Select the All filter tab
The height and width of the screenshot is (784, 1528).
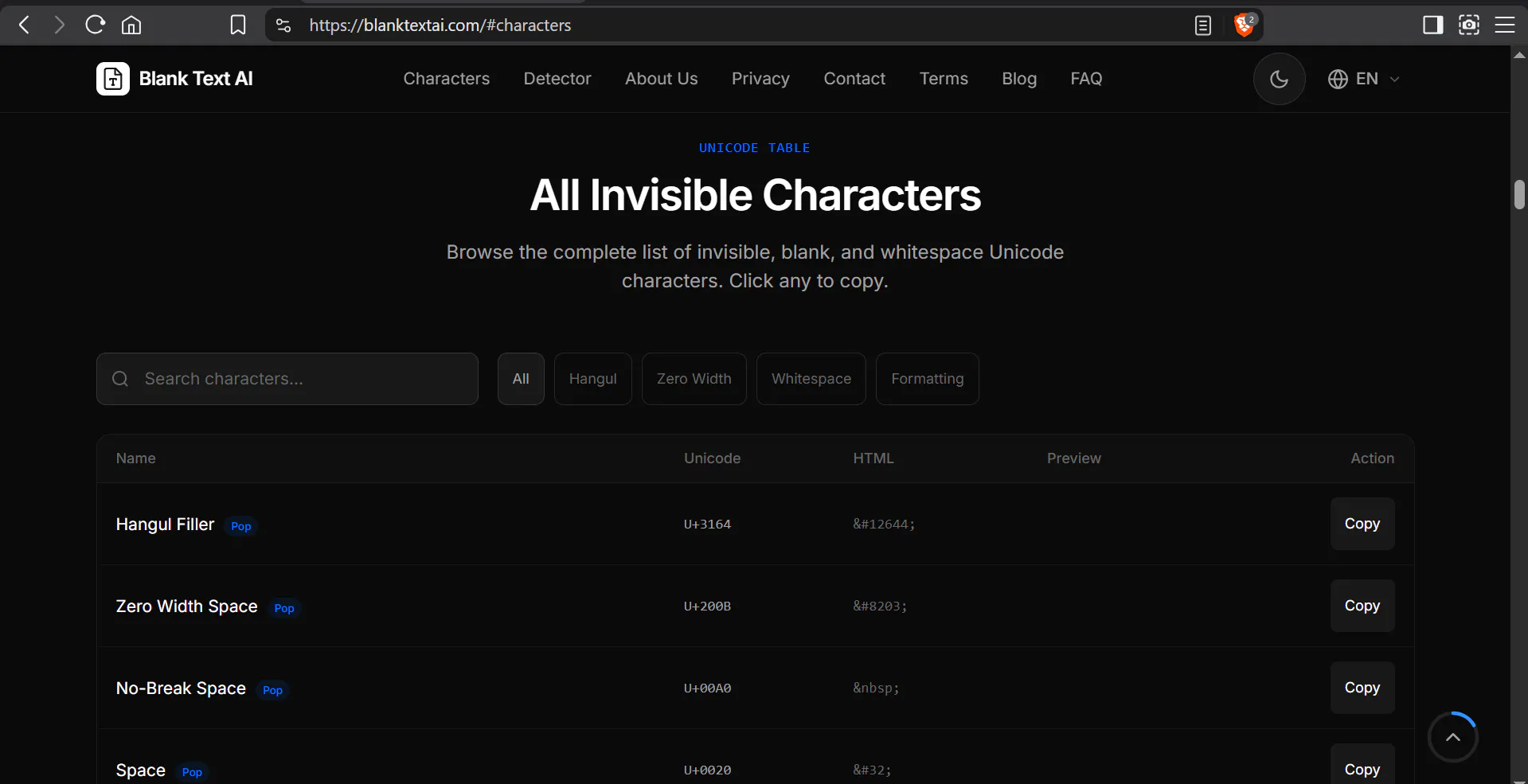point(521,379)
